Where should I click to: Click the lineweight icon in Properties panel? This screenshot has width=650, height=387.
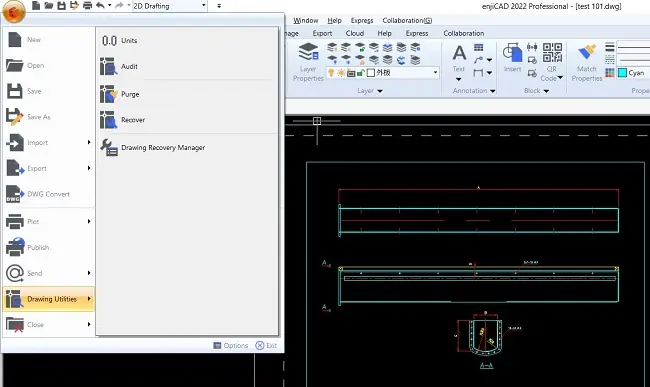coord(610,47)
